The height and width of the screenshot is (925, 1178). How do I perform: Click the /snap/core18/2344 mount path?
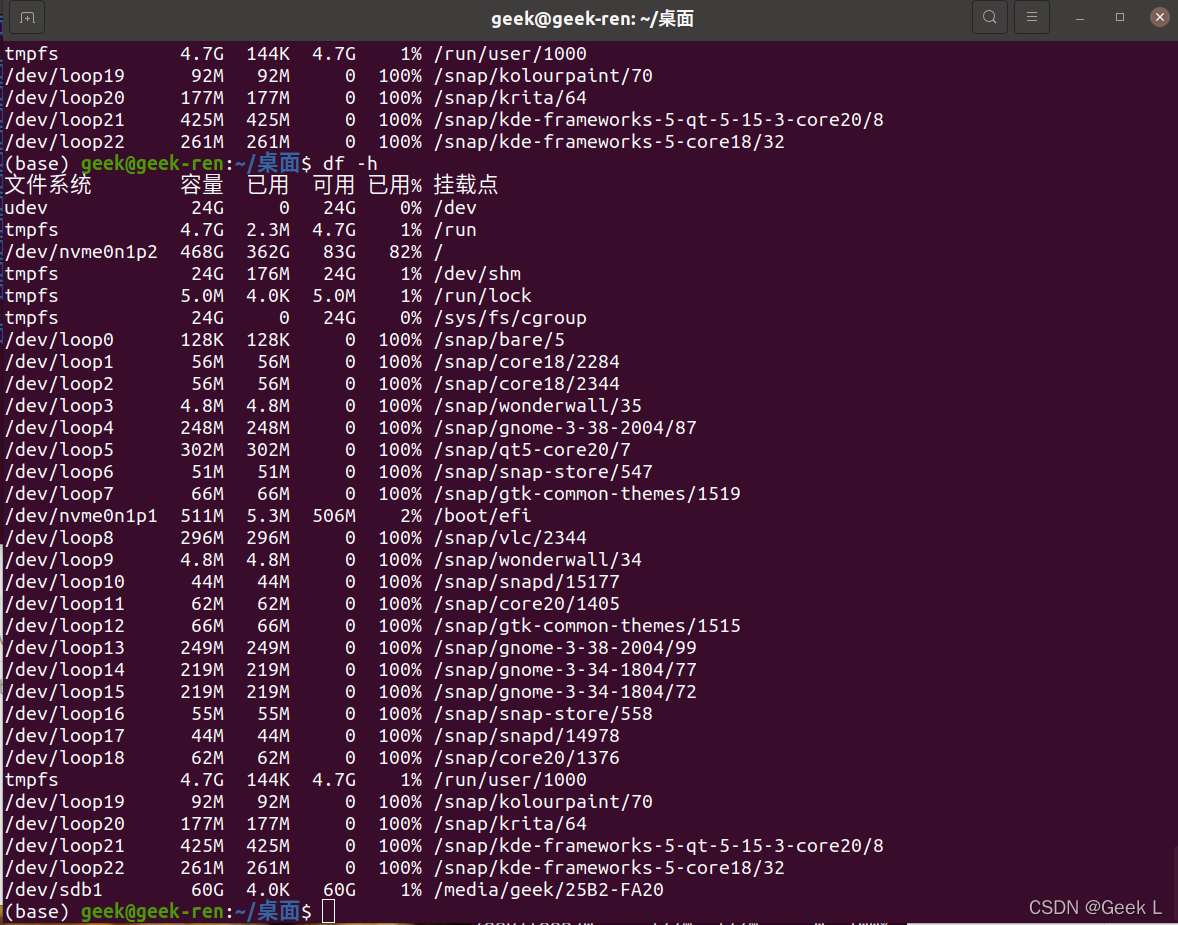tap(527, 383)
